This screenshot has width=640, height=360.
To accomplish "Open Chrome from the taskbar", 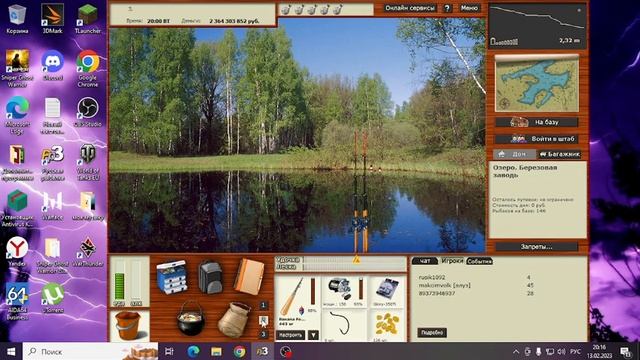I will (240, 351).
